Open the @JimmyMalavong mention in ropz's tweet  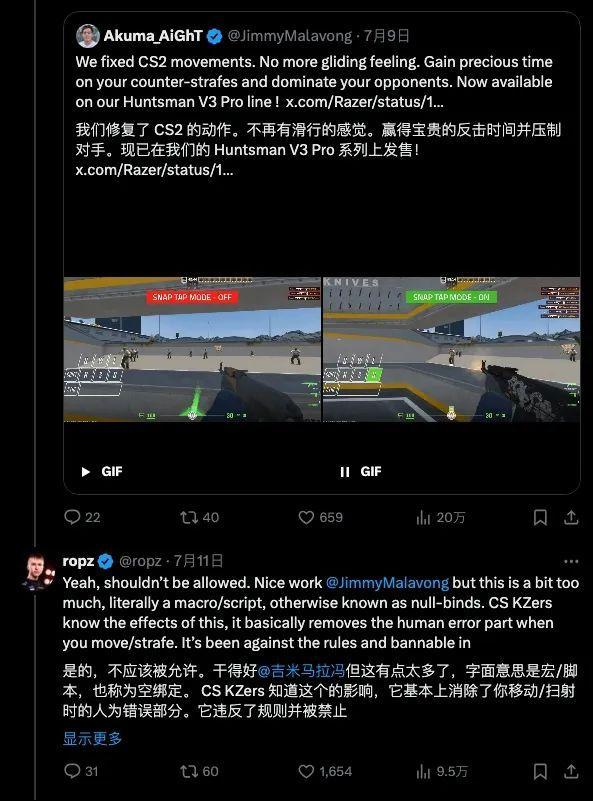coord(387,583)
